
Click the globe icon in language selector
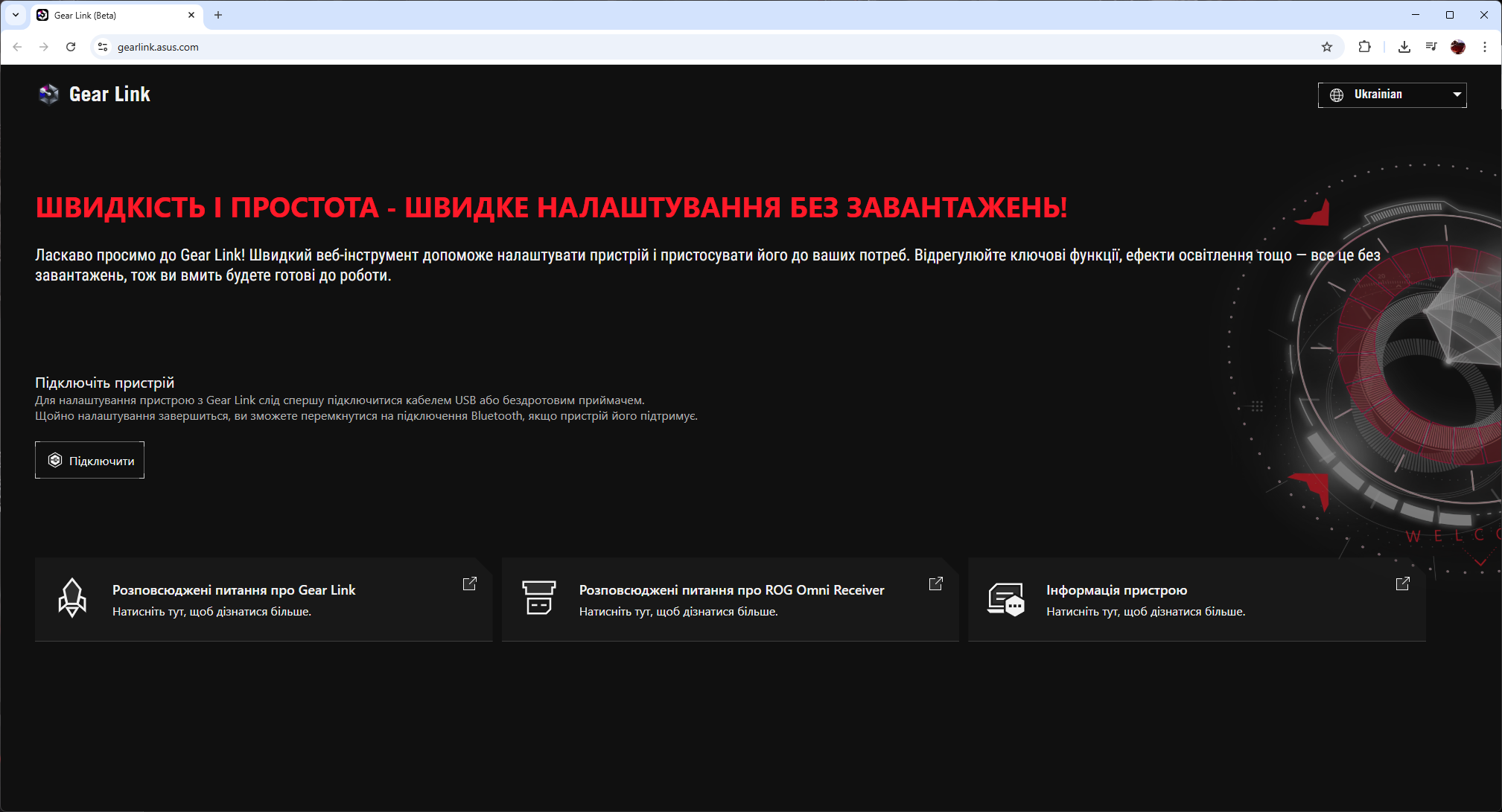[x=1337, y=95]
